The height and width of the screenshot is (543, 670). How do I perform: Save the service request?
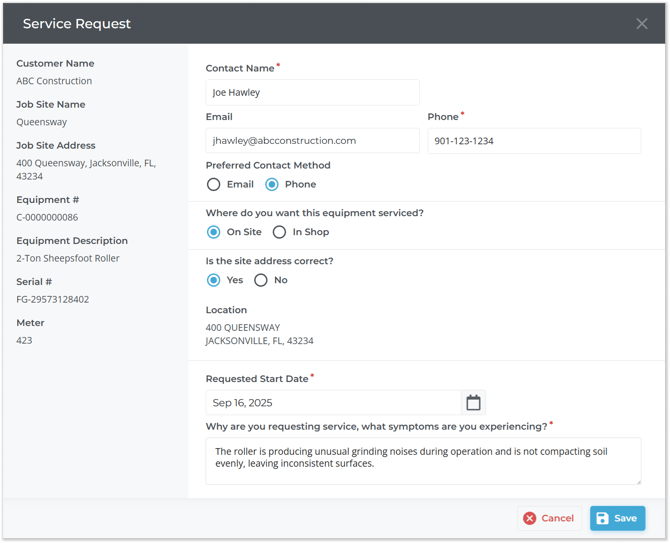coord(617,518)
